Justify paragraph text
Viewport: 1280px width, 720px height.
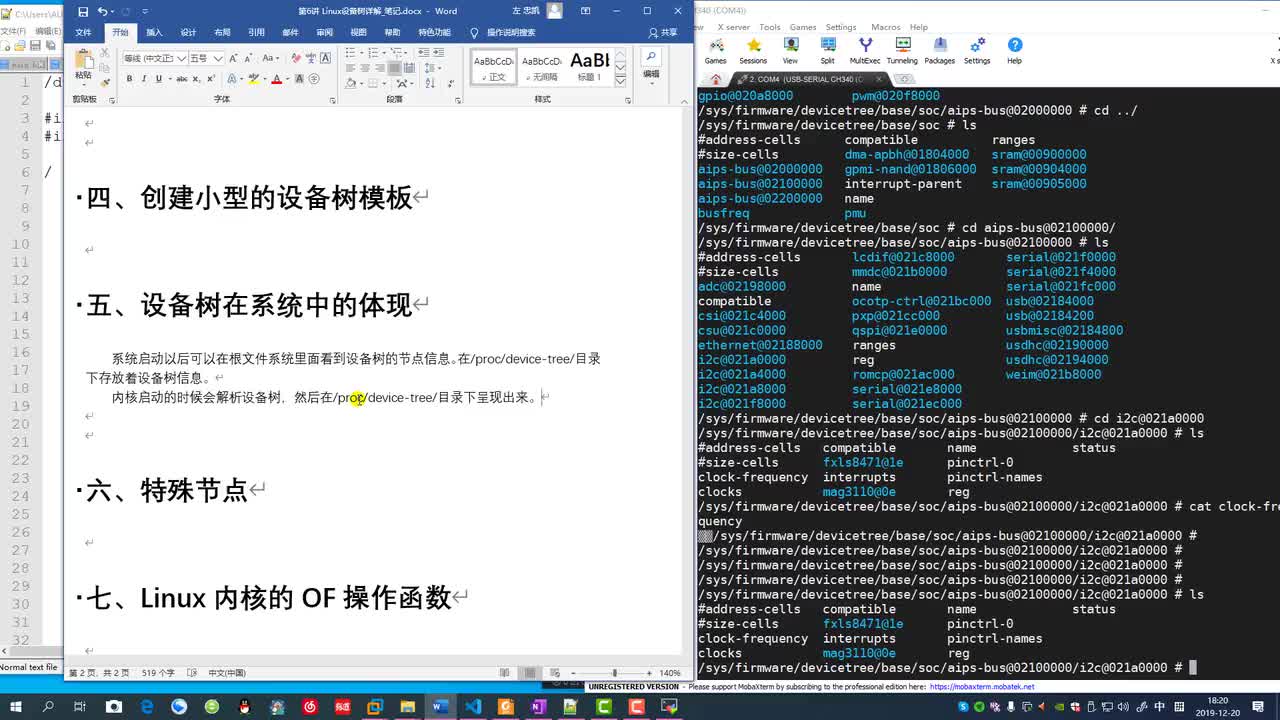[394, 68]
